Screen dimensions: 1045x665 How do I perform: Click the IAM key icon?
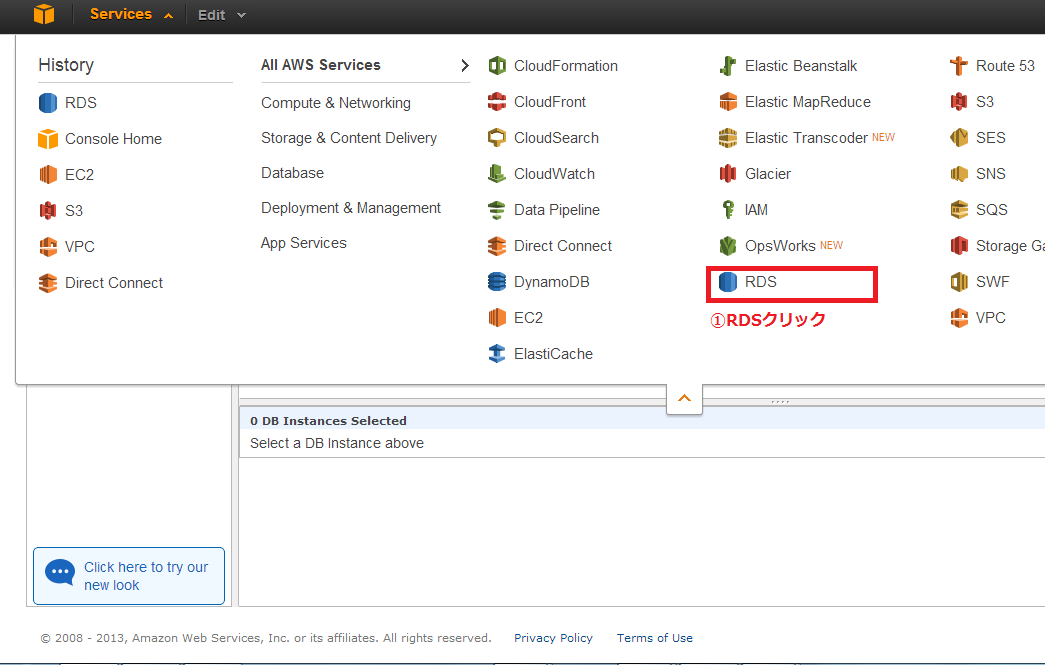[728, 210]
